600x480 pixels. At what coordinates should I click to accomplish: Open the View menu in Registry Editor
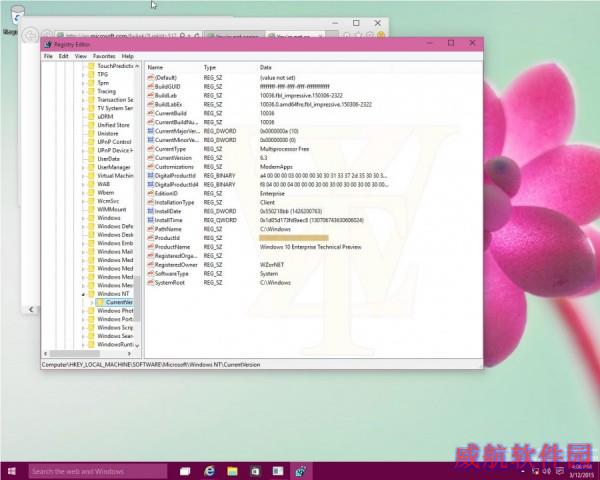click(80, 56)
